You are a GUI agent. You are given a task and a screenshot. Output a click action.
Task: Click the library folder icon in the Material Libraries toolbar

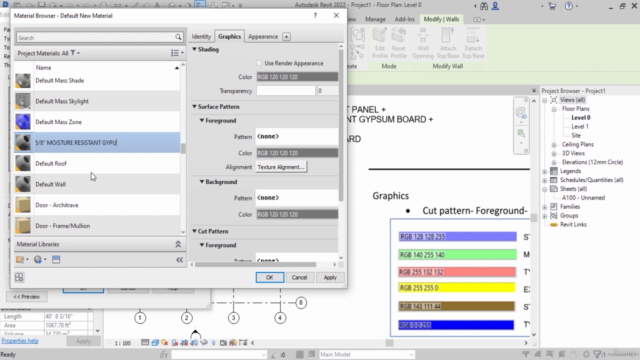[20, 260]
